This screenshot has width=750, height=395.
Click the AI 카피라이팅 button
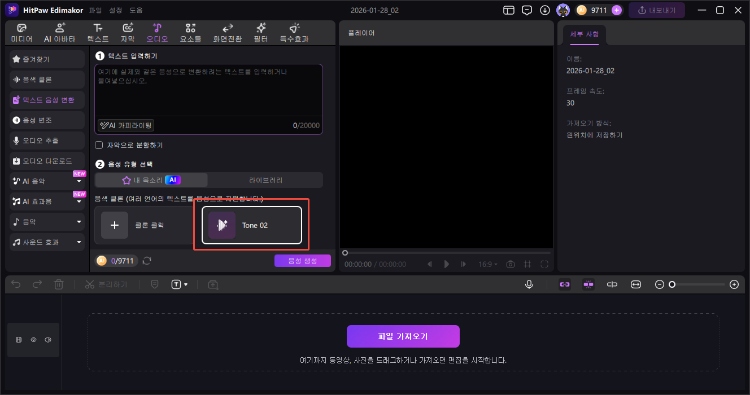tap(126, 125)
